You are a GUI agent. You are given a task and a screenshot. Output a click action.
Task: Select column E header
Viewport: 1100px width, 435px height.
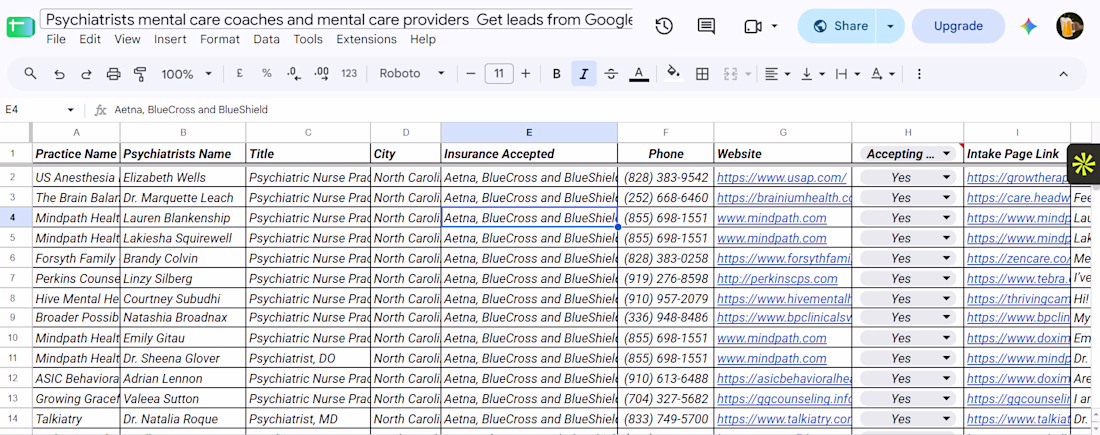pos(529,132)
